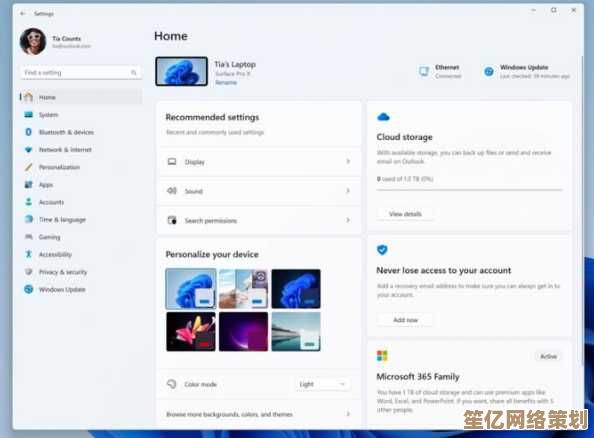Select Home in the sidebar
594x438 pixels.
tap(81, 97)
